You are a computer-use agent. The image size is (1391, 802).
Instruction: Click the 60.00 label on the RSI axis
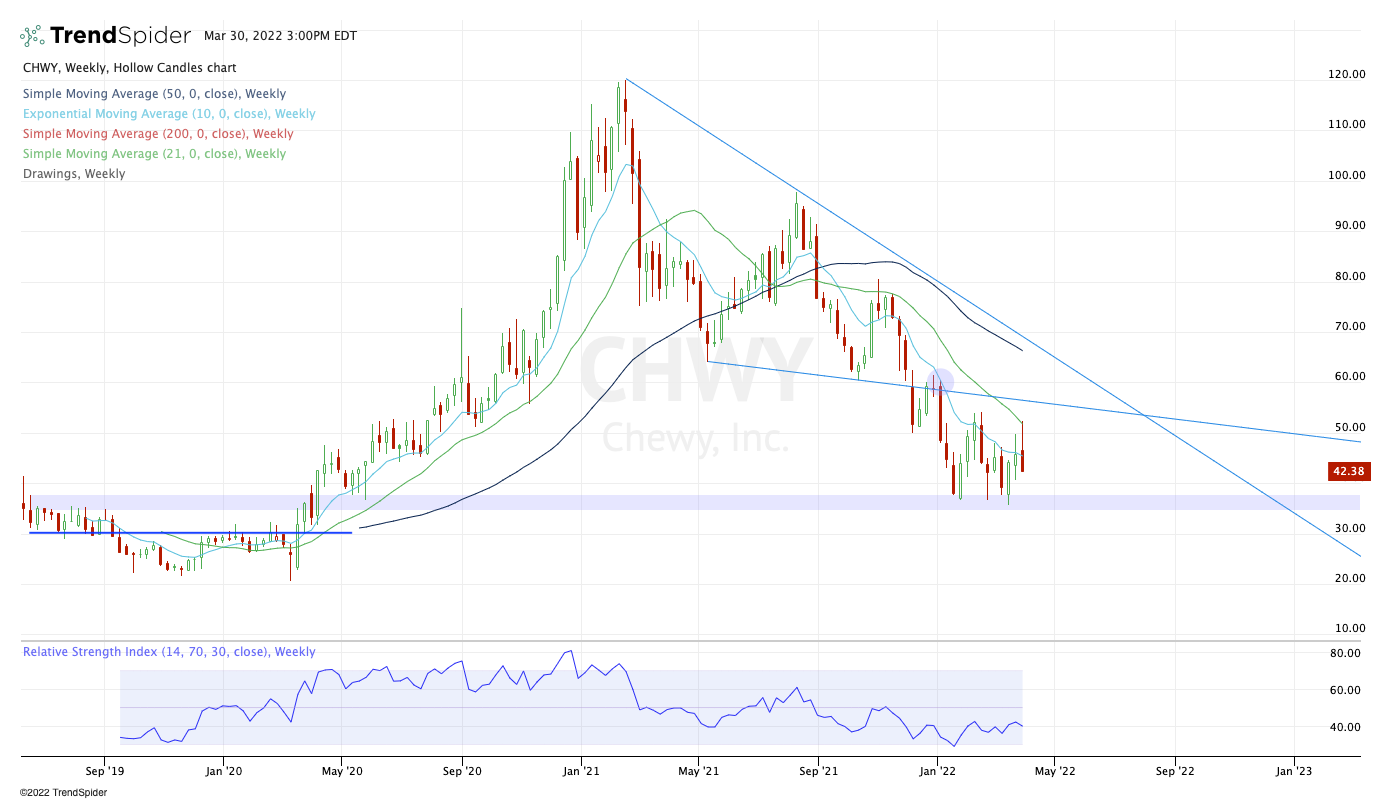[1347, 690]
